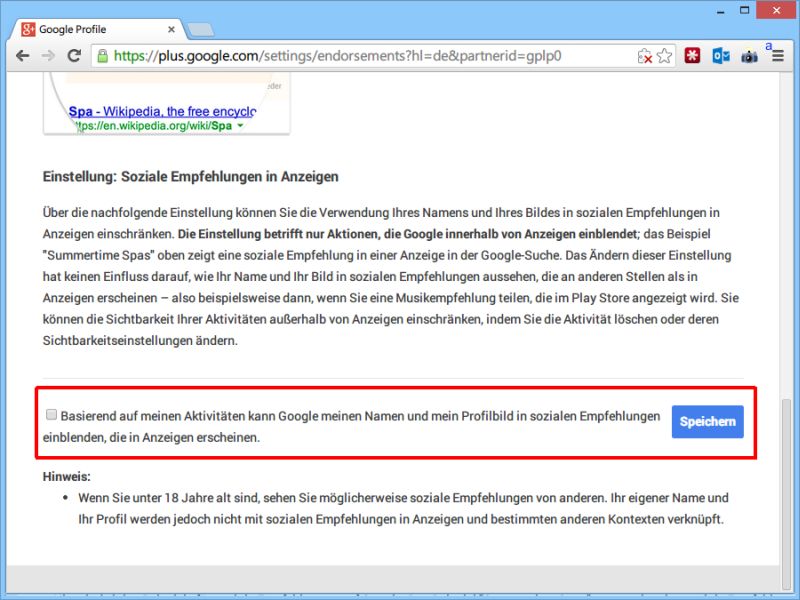Screen dimensions: 800x600
Task: Close the Google Profile tab
Action: 171,30
